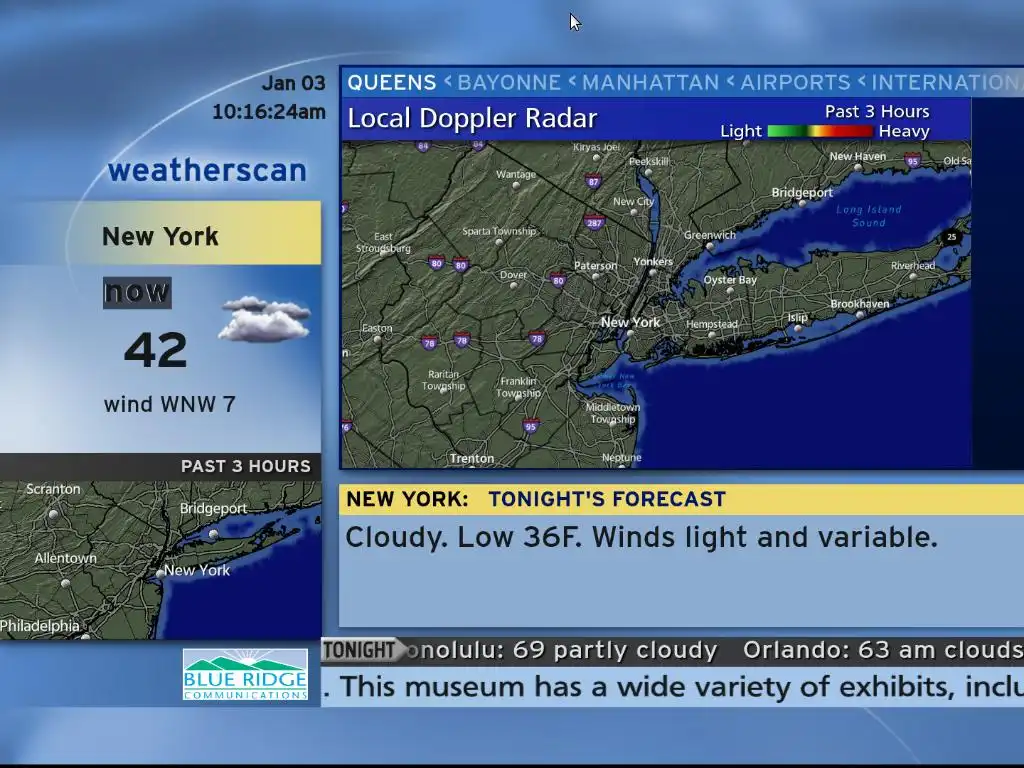Click 'Scranton' on the small map
The image size is (1024, 768).
pyautogui.click(x=53, y=489)
